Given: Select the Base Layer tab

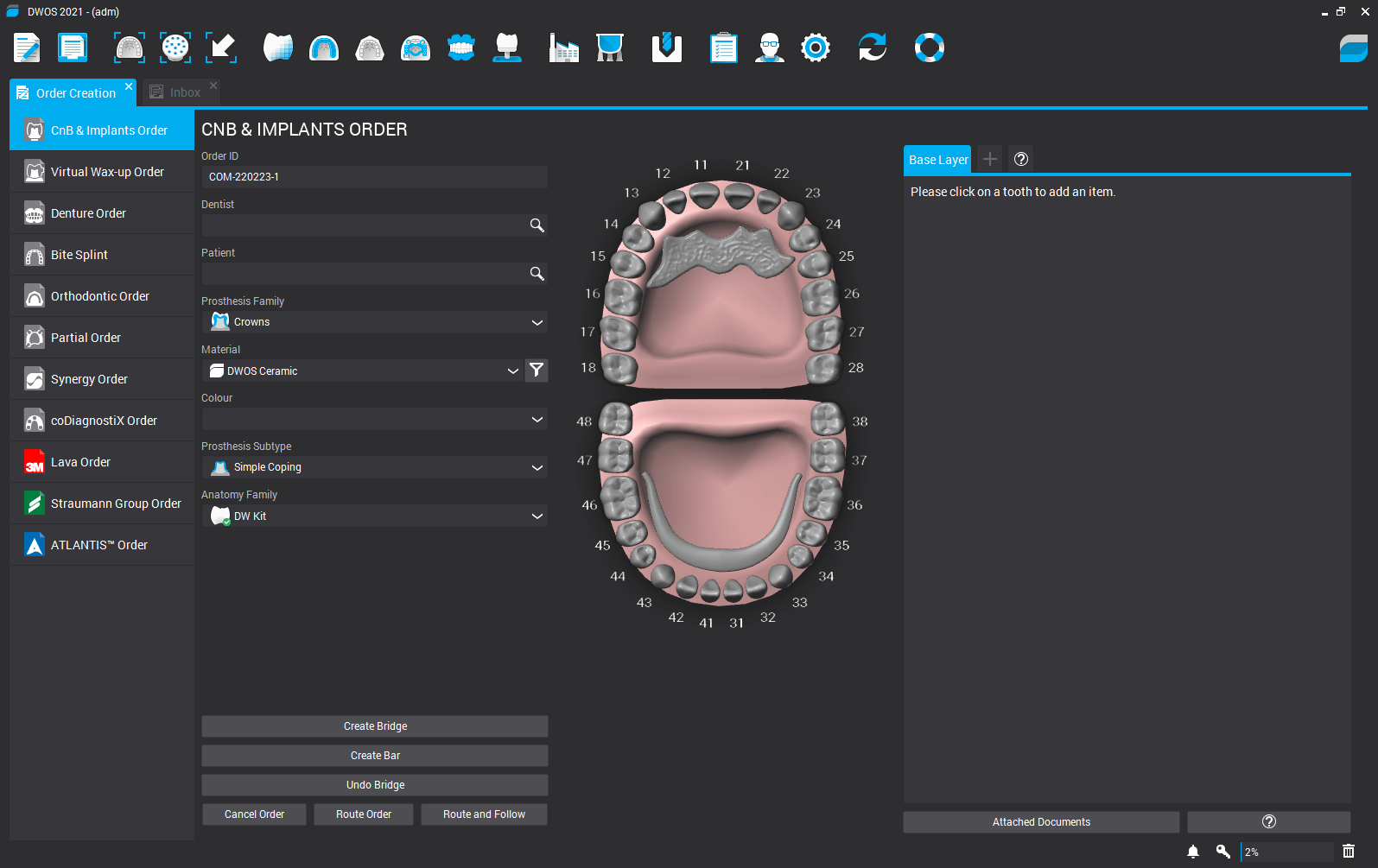Looking at the screenshot, I should 937,160.
